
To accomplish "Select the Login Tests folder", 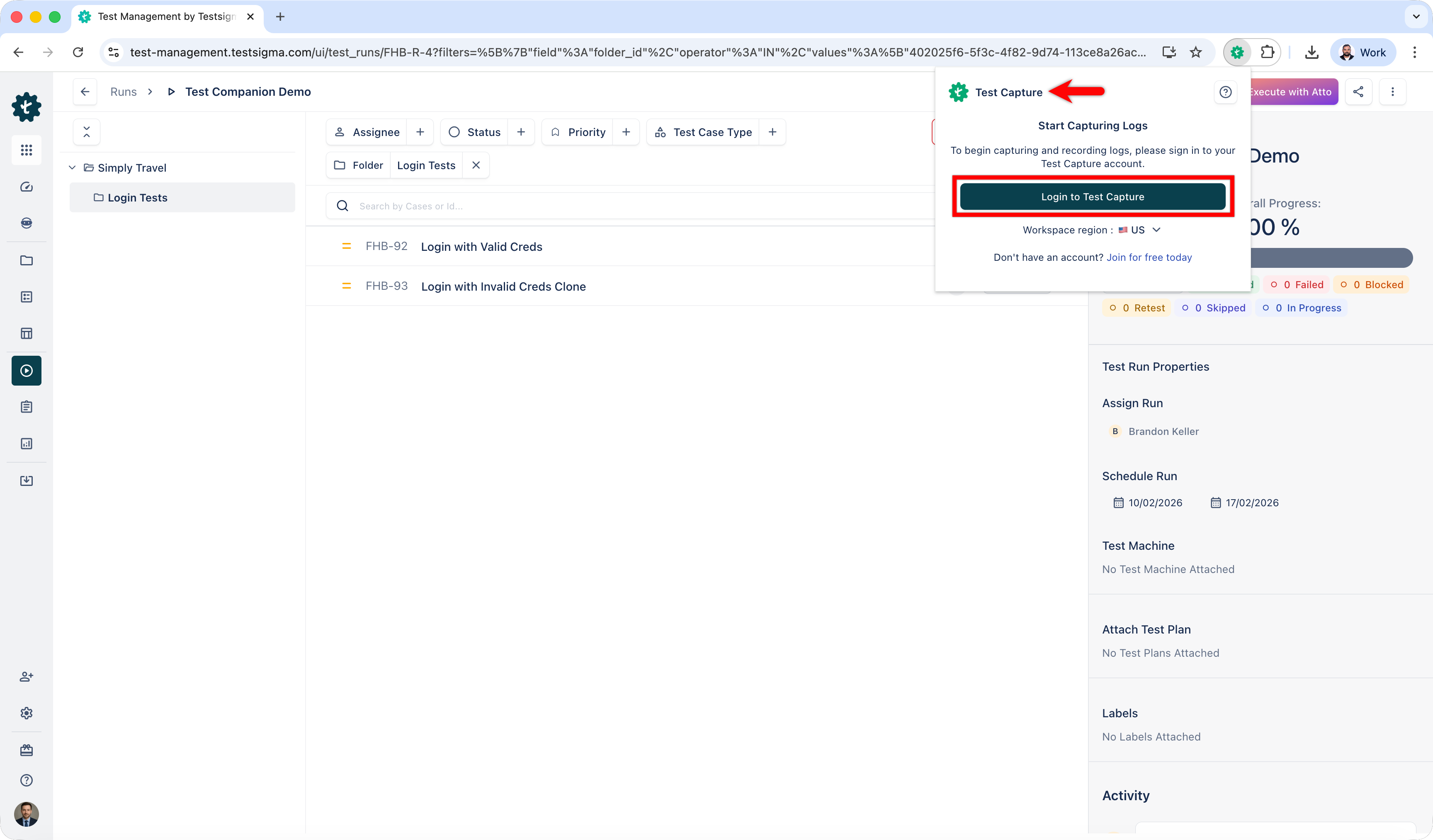I will point(137,197).
